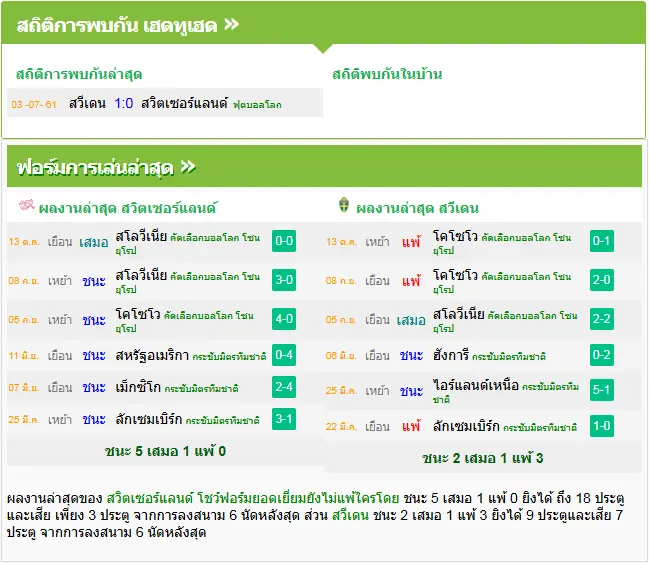Screen dimensions: 649x563
Task: Click the 3-1 score badge versus ลักเซมเบิร์ก
Action: point(284,419)
